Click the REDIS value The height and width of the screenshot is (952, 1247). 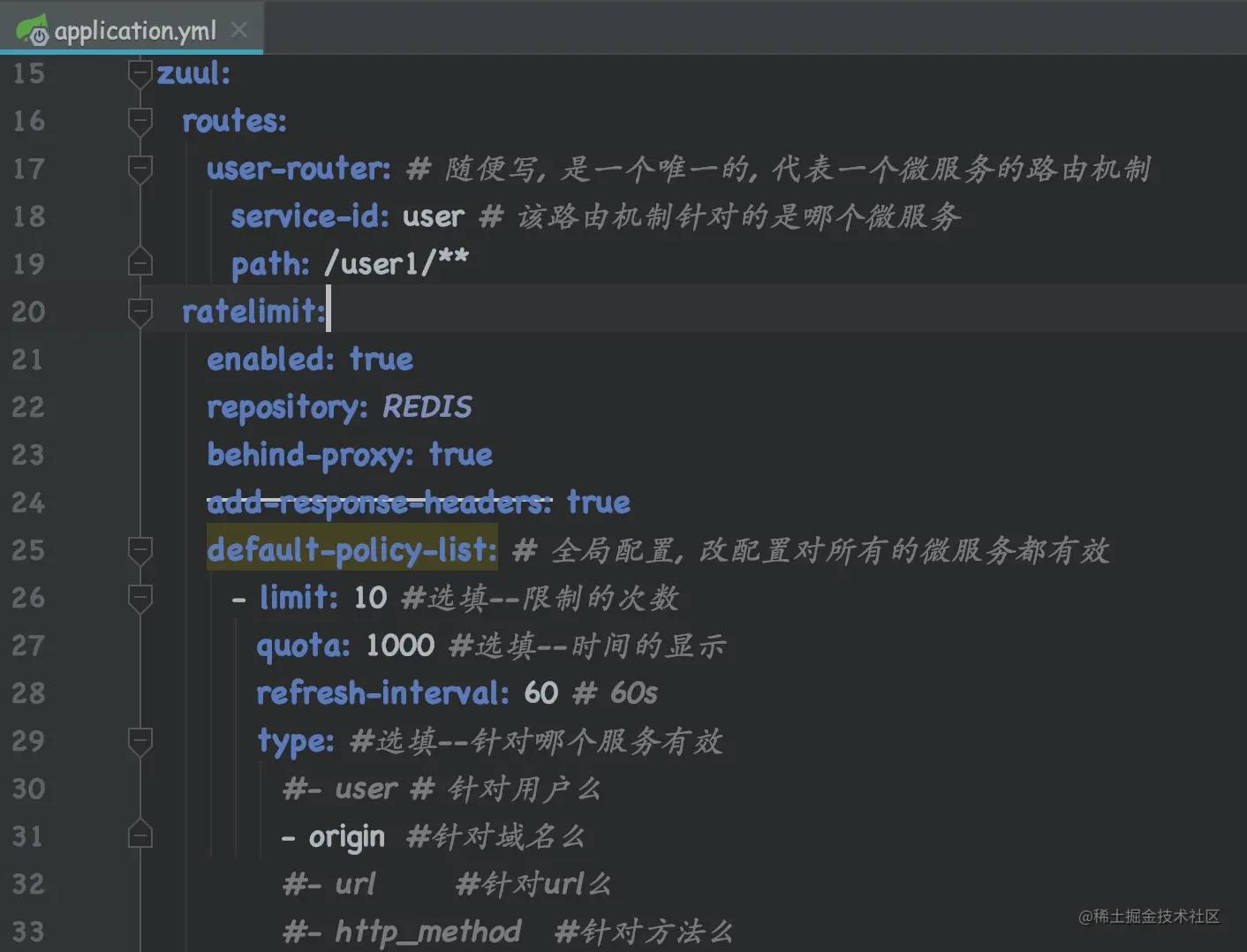(427, 407)
